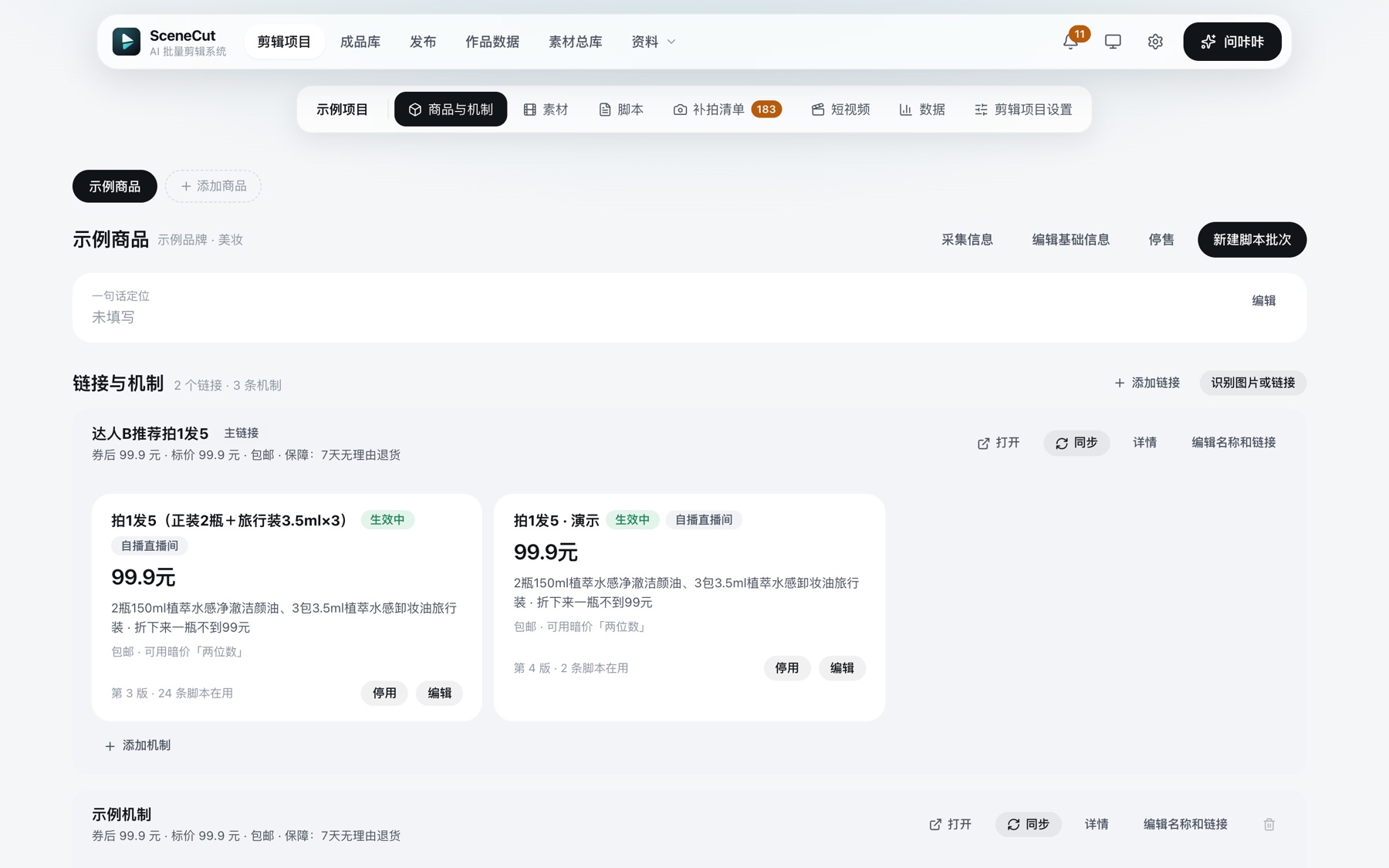Image resolution: width=1389 pixels, height=868 pixels.
Task: Open 作品数据 in top navigation
Action: [x=492, y=42]
